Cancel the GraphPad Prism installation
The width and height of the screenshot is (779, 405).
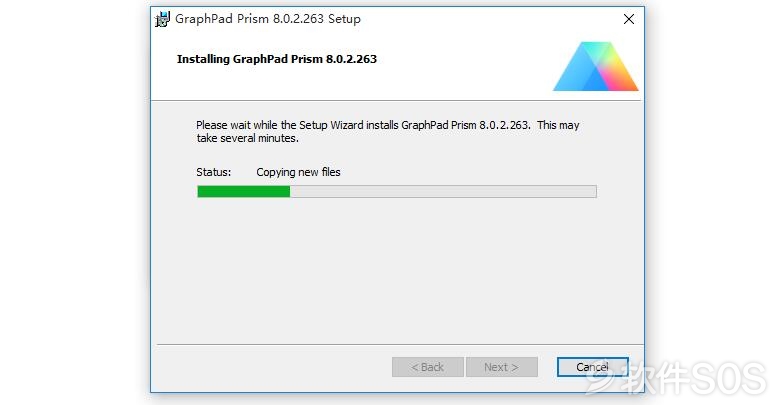(x=592, y=367)
